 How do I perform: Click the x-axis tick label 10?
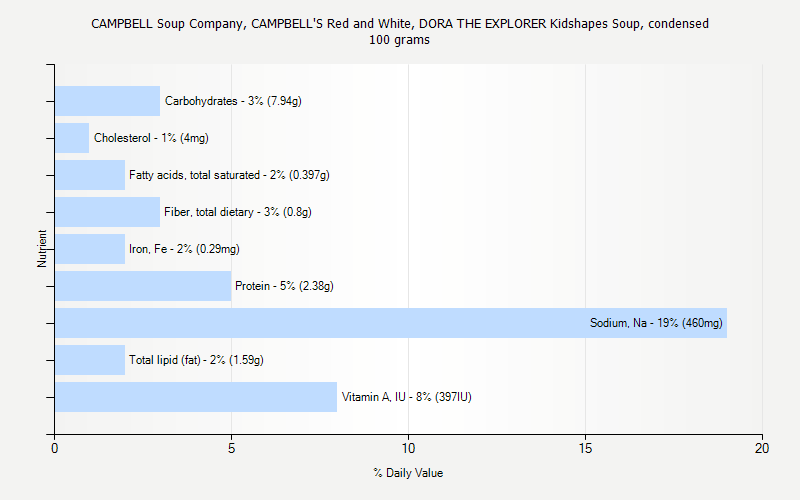[x=409, y=449]
